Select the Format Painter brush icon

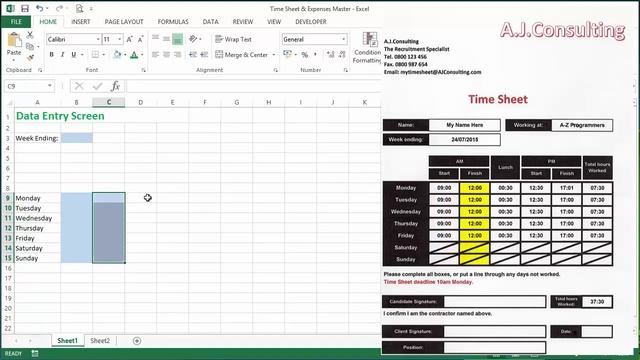[30, 58]
